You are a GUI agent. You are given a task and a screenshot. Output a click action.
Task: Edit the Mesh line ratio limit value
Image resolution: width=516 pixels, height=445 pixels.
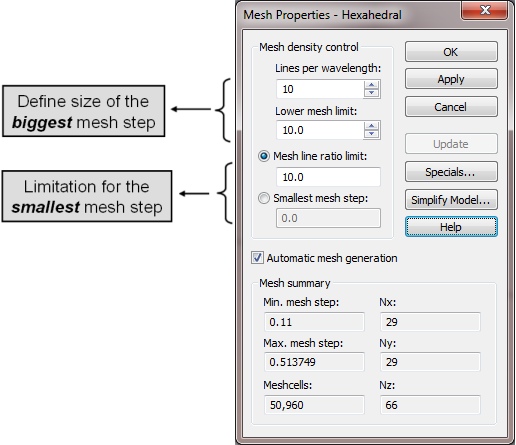pos(328,177)
